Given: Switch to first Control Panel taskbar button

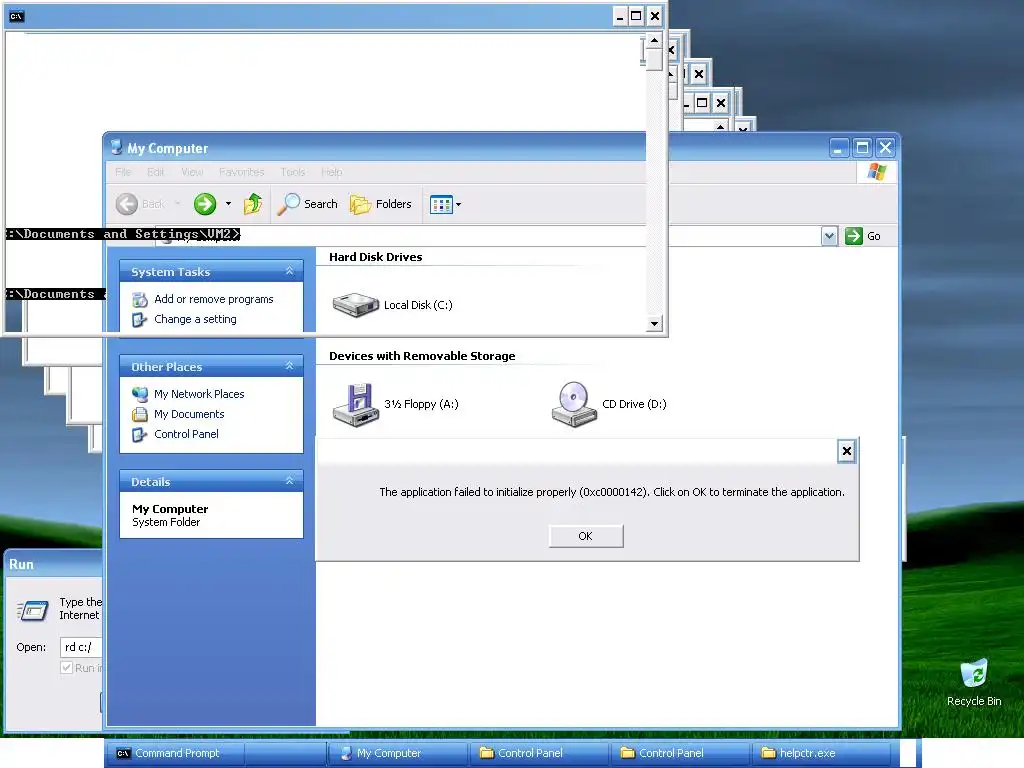Looking at the screenshot, I should (537, 753).
